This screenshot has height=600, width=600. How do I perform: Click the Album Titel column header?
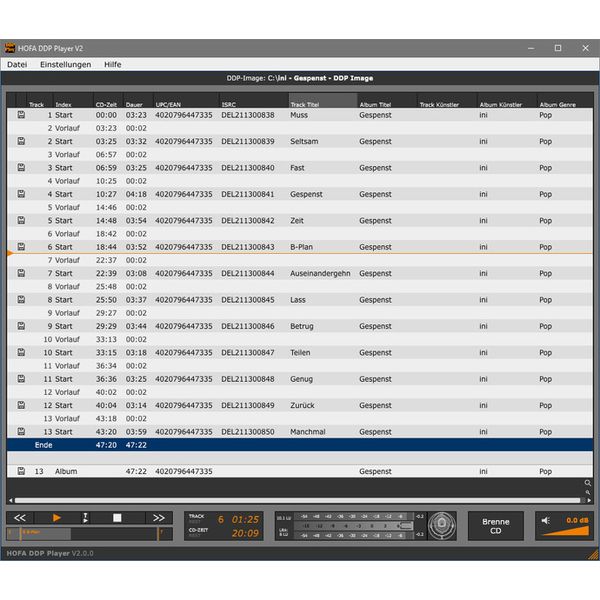tap(387, 101)
